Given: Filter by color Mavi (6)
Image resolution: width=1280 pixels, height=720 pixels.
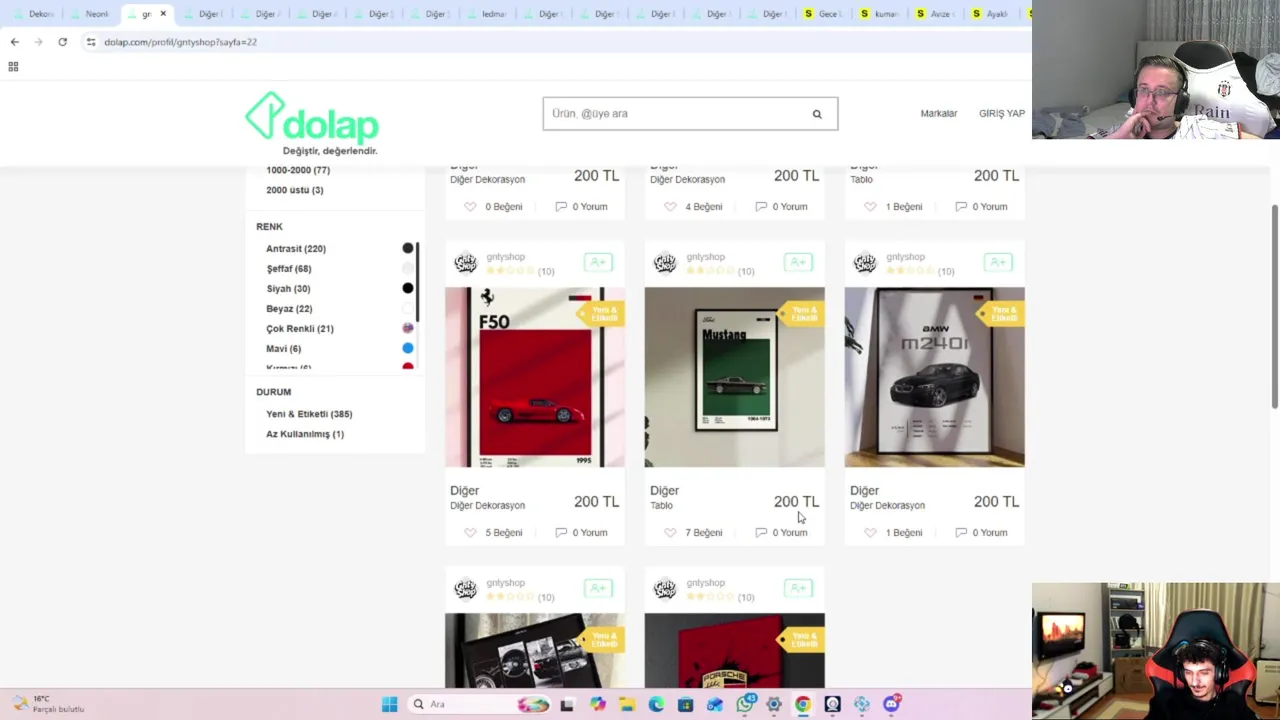Looking at the screenshot, I should click(284, 349).
